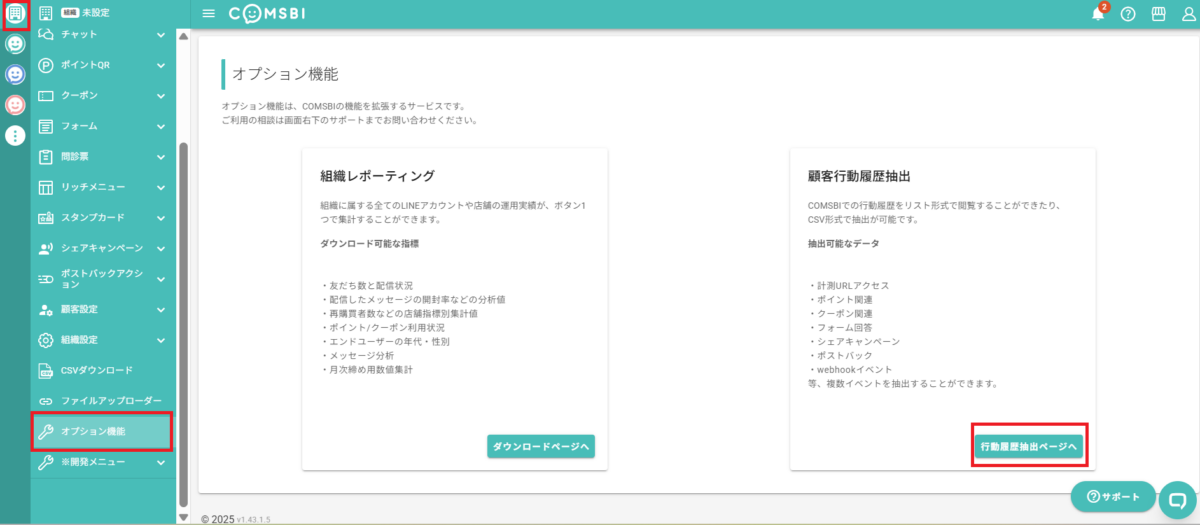Click the three-dot more icon in left rail
Screen dimensions: 1200x525
(x=15, y=136)
